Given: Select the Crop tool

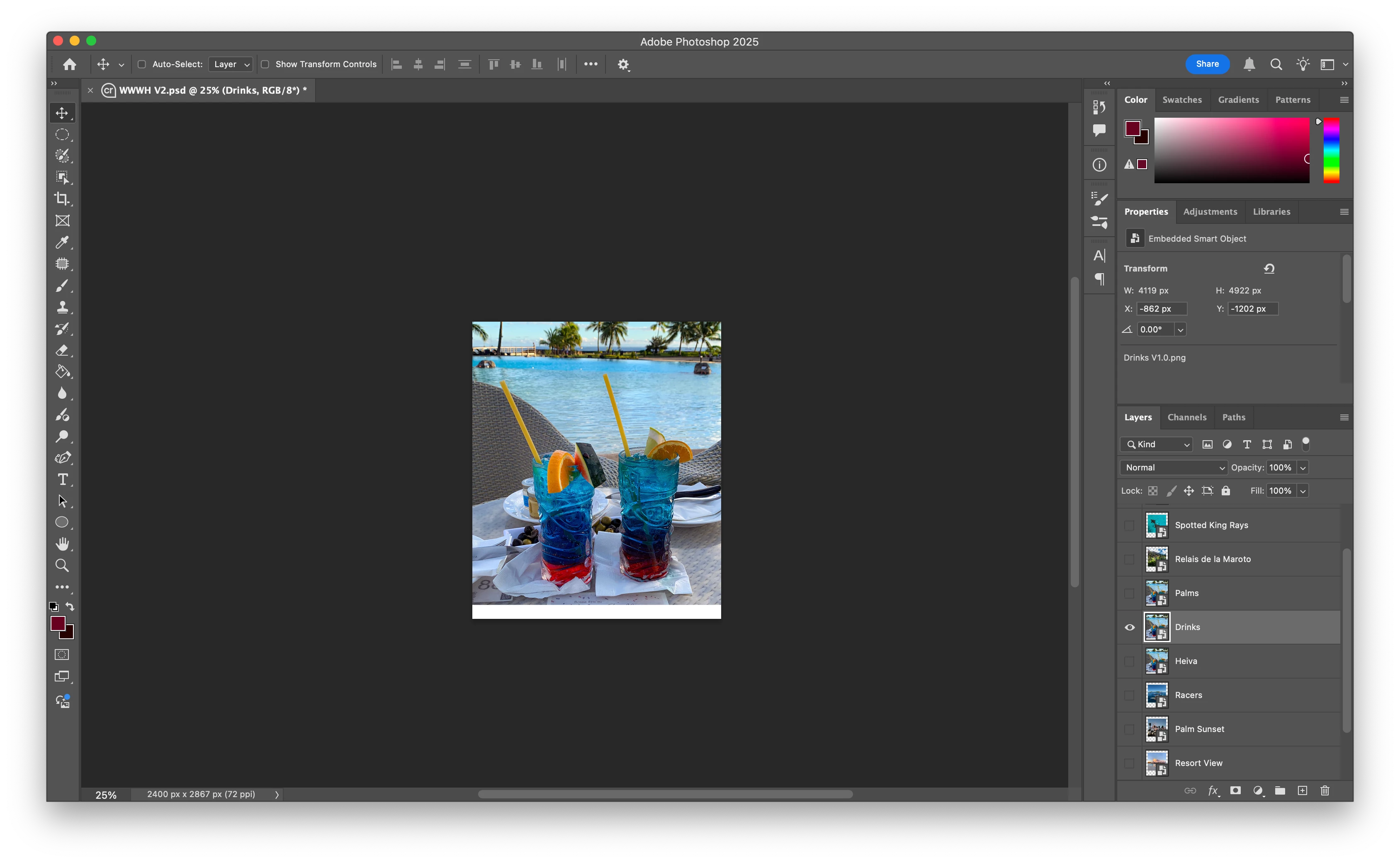Looking at the screenshot, I should coord(62,199).
